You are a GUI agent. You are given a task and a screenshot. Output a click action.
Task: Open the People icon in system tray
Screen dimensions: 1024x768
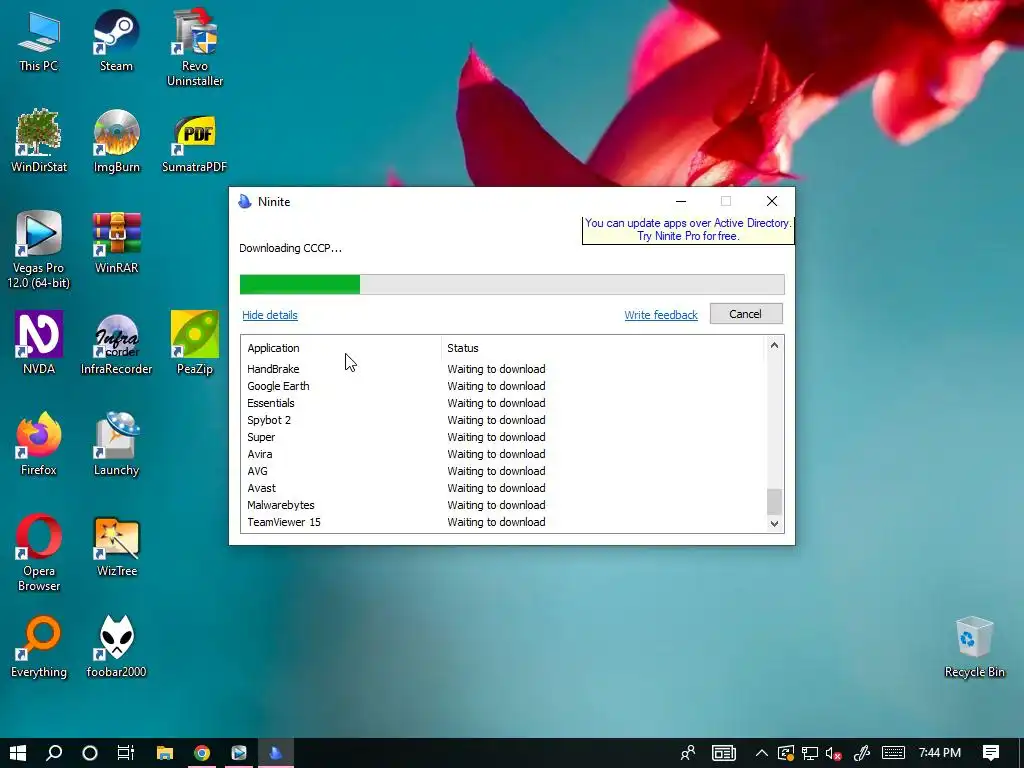(x=688, y=753)
